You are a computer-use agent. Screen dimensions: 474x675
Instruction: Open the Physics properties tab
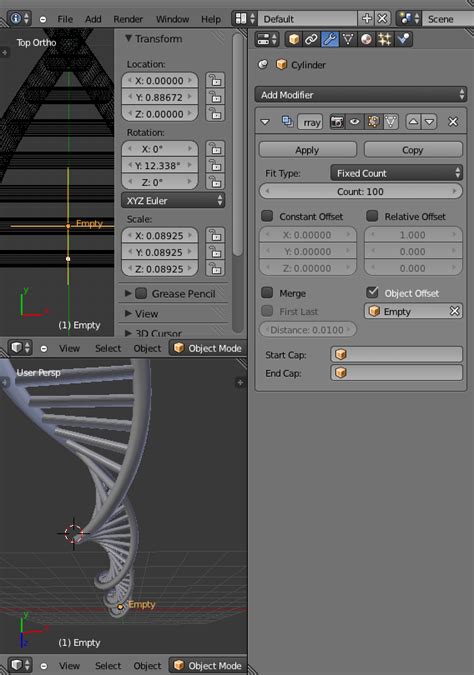[x=403, y=39]
